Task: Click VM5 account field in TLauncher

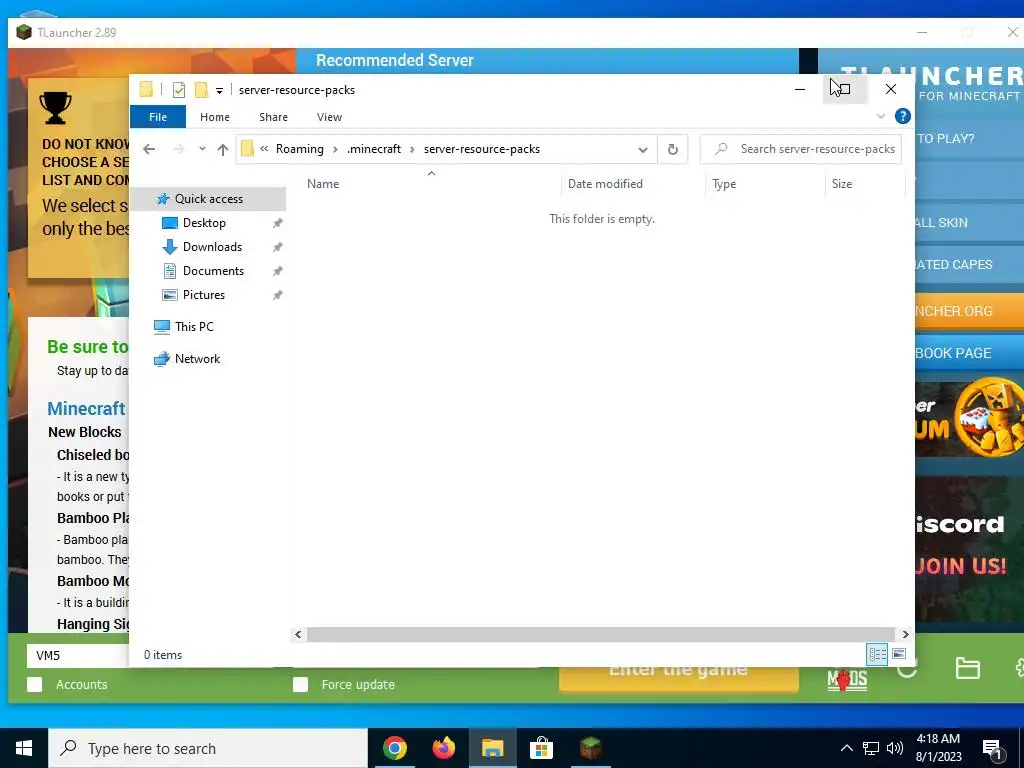Action: click(78, 656)
